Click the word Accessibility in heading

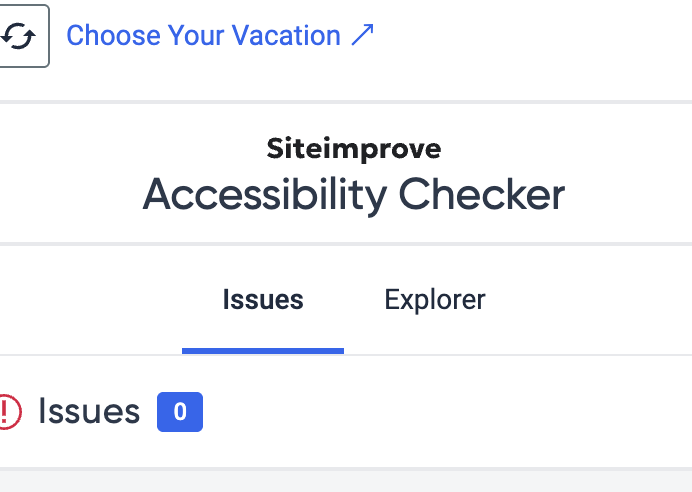pos(265,195)
